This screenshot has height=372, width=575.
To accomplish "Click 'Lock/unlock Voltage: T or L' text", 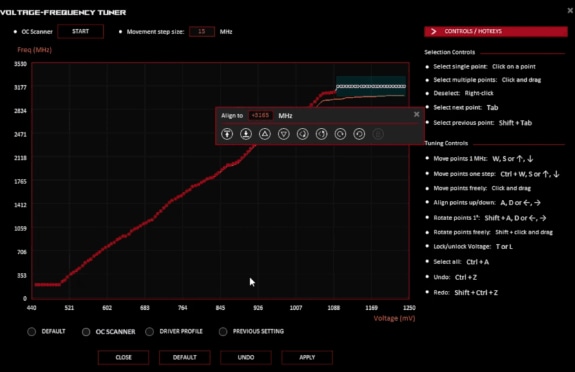I will pyautogui.click(x=473, y=247).
